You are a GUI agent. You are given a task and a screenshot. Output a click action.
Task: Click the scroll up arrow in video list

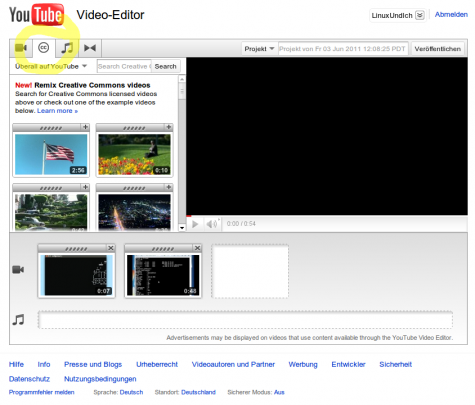coord(182,79)
